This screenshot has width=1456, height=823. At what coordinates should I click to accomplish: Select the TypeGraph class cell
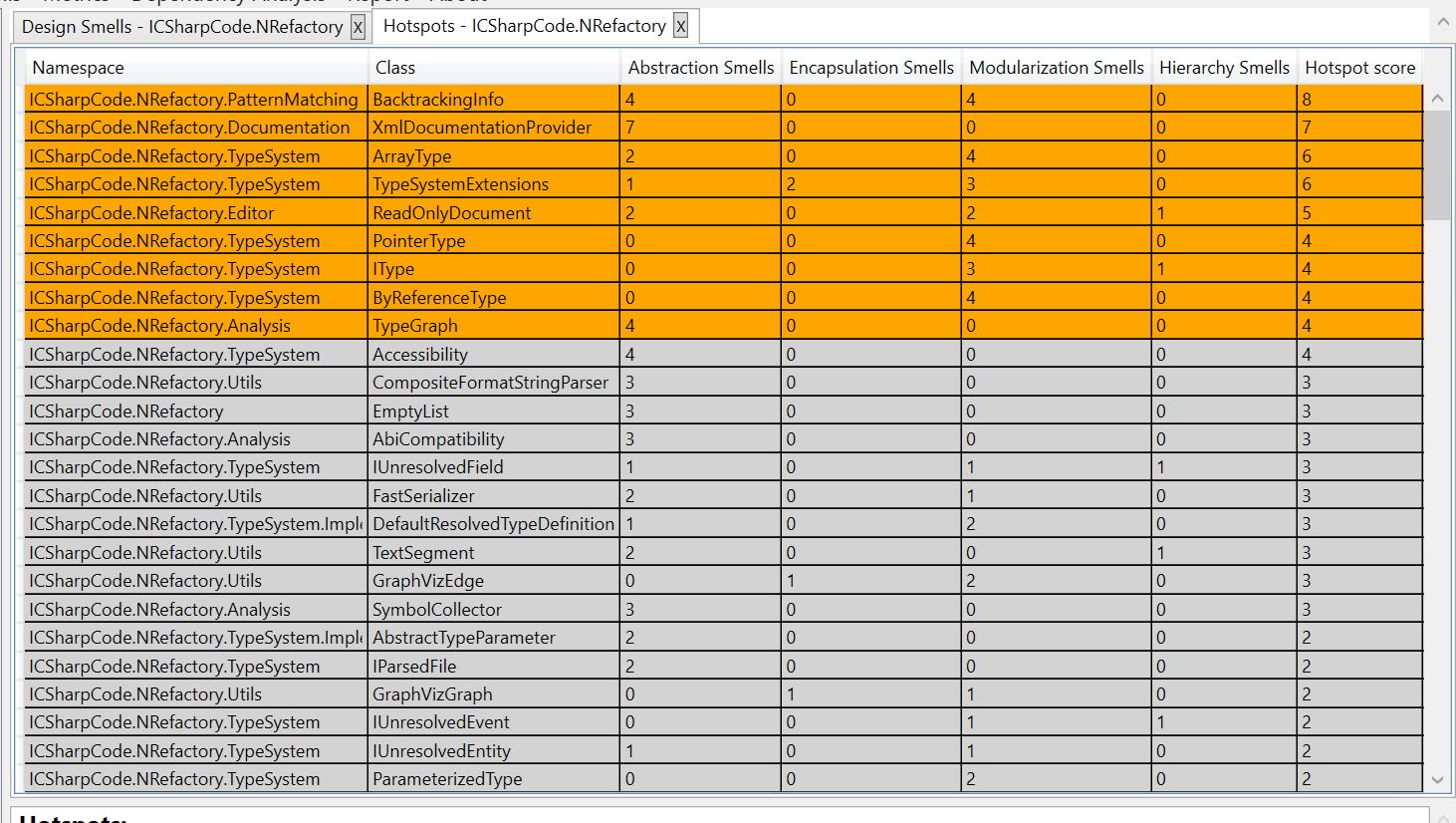point(494,326)
